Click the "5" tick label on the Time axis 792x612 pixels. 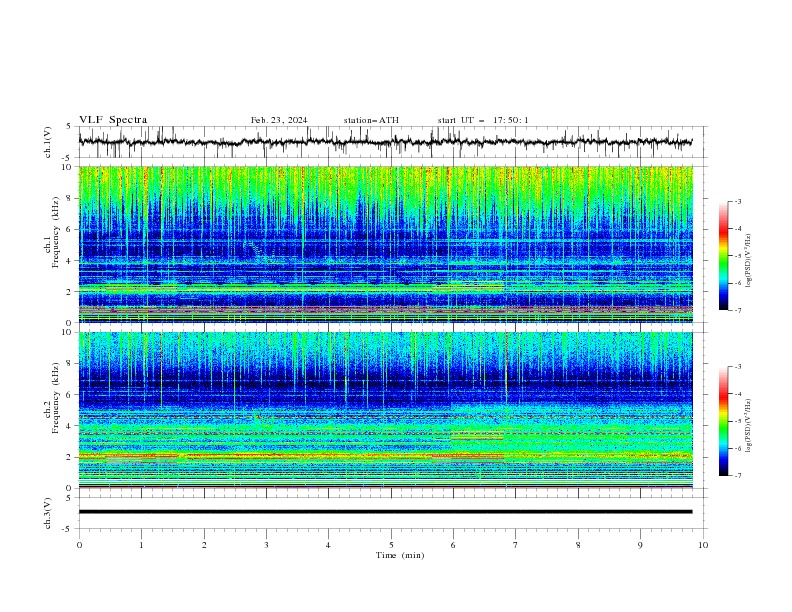coord(391,545)
